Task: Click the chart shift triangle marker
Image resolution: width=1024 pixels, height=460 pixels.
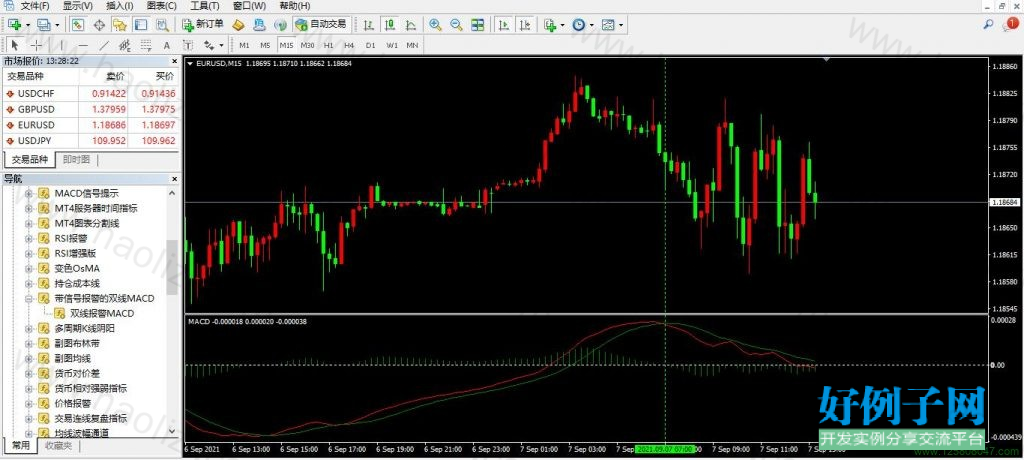Action: pos(827,60)
